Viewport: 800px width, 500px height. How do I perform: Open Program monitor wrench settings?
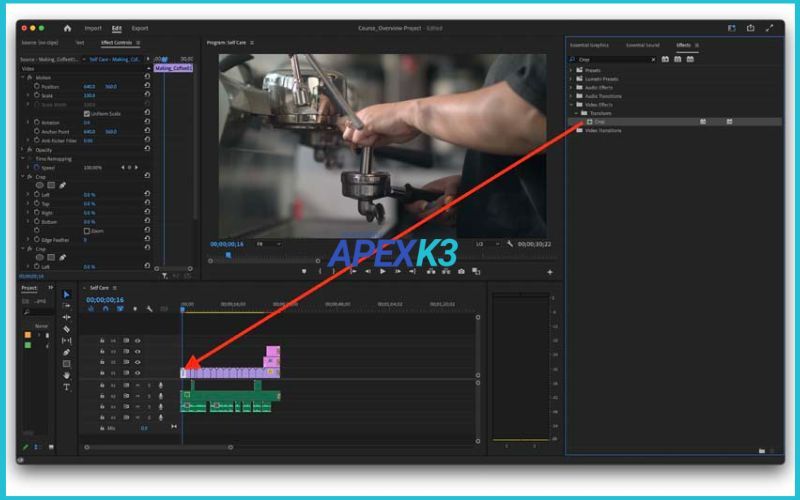(x=509, y=243)
